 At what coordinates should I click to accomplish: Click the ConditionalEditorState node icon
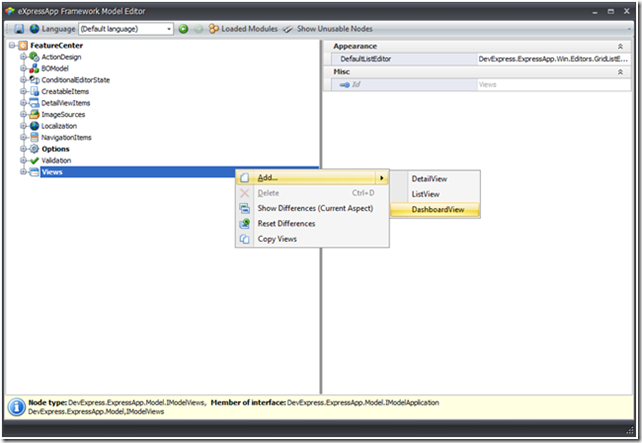34,80
